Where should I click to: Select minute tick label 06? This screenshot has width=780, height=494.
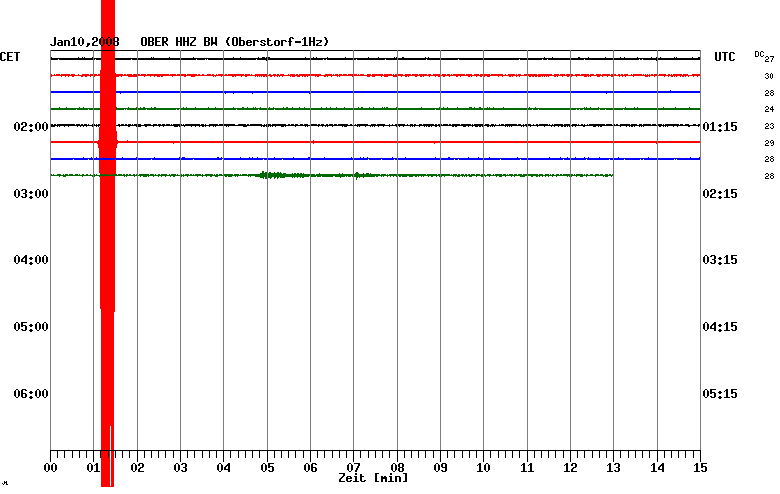tap(310, 468)
